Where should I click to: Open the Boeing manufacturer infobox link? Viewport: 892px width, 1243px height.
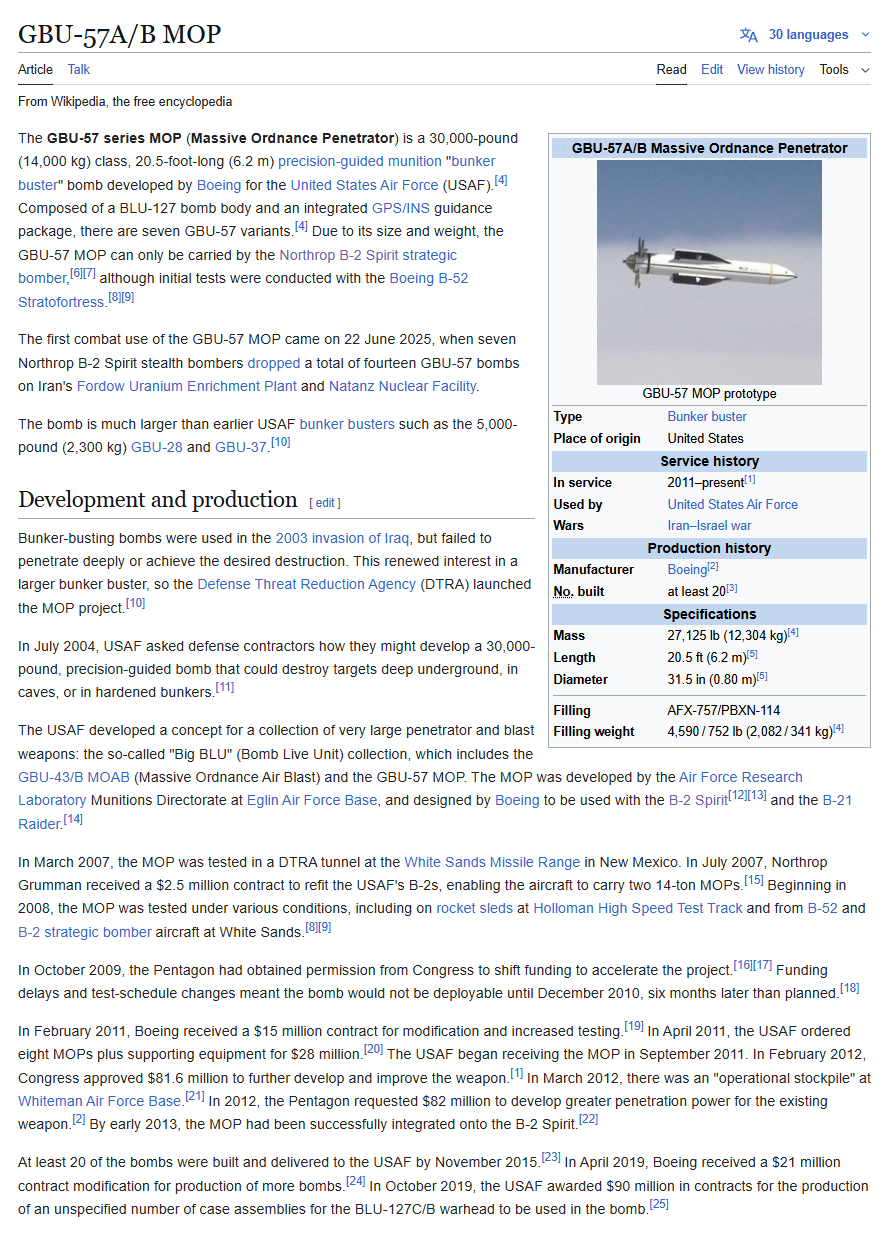click(687, 569)
